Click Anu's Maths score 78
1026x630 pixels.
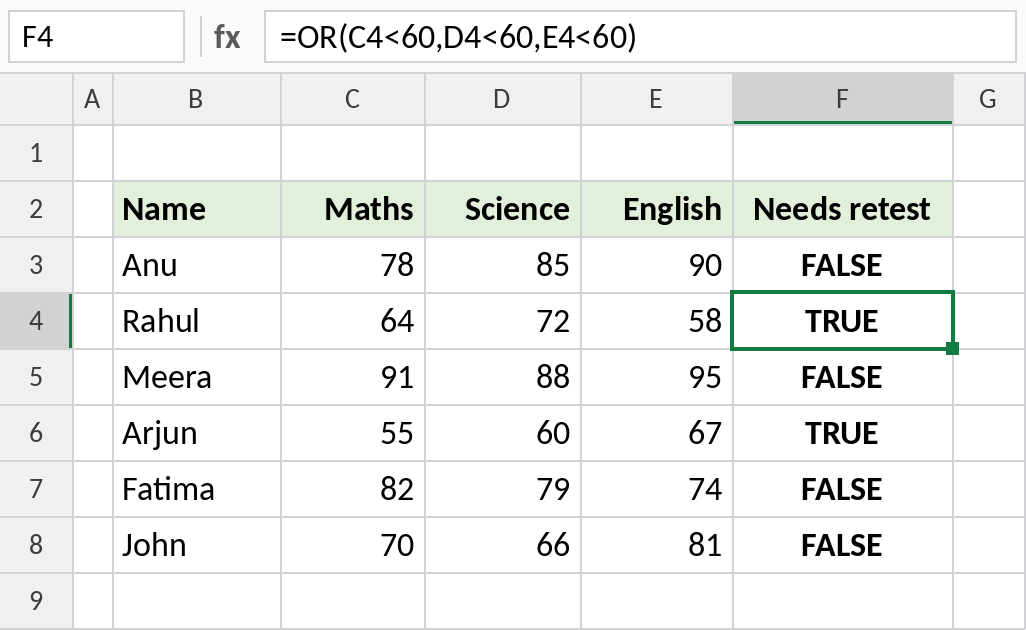point(353,265)
